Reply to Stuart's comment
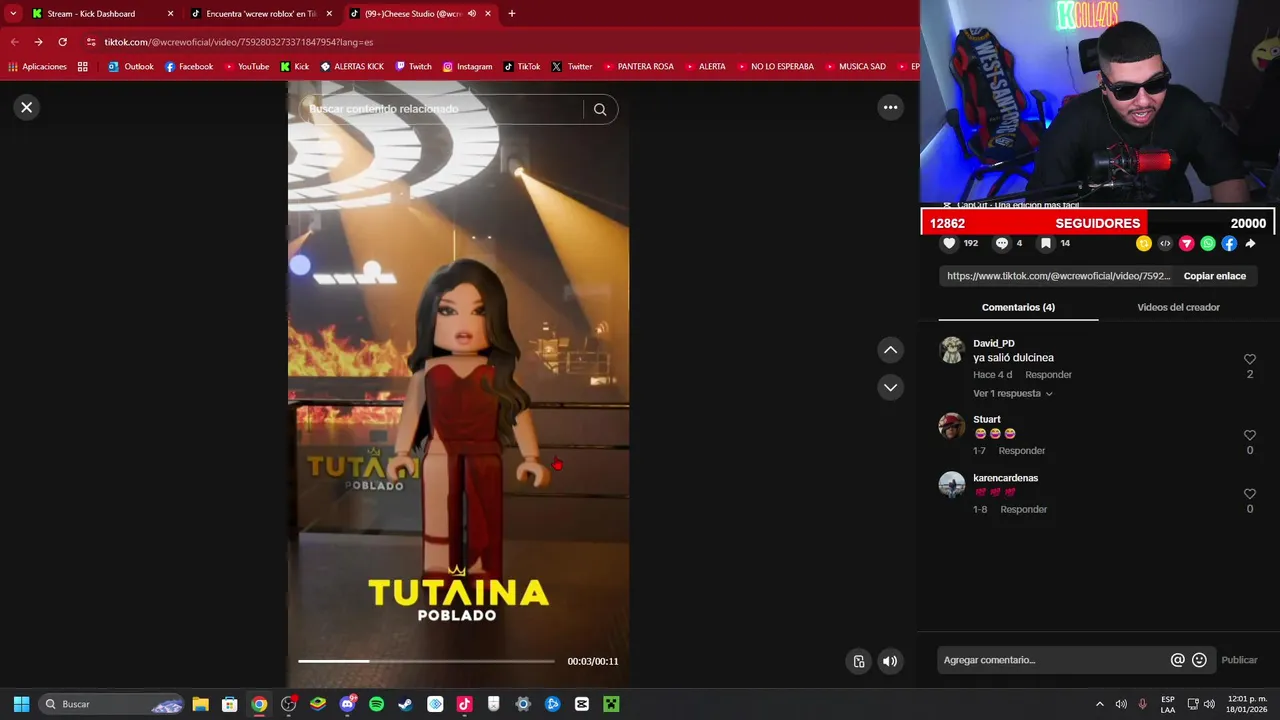 coord(1022,451)
